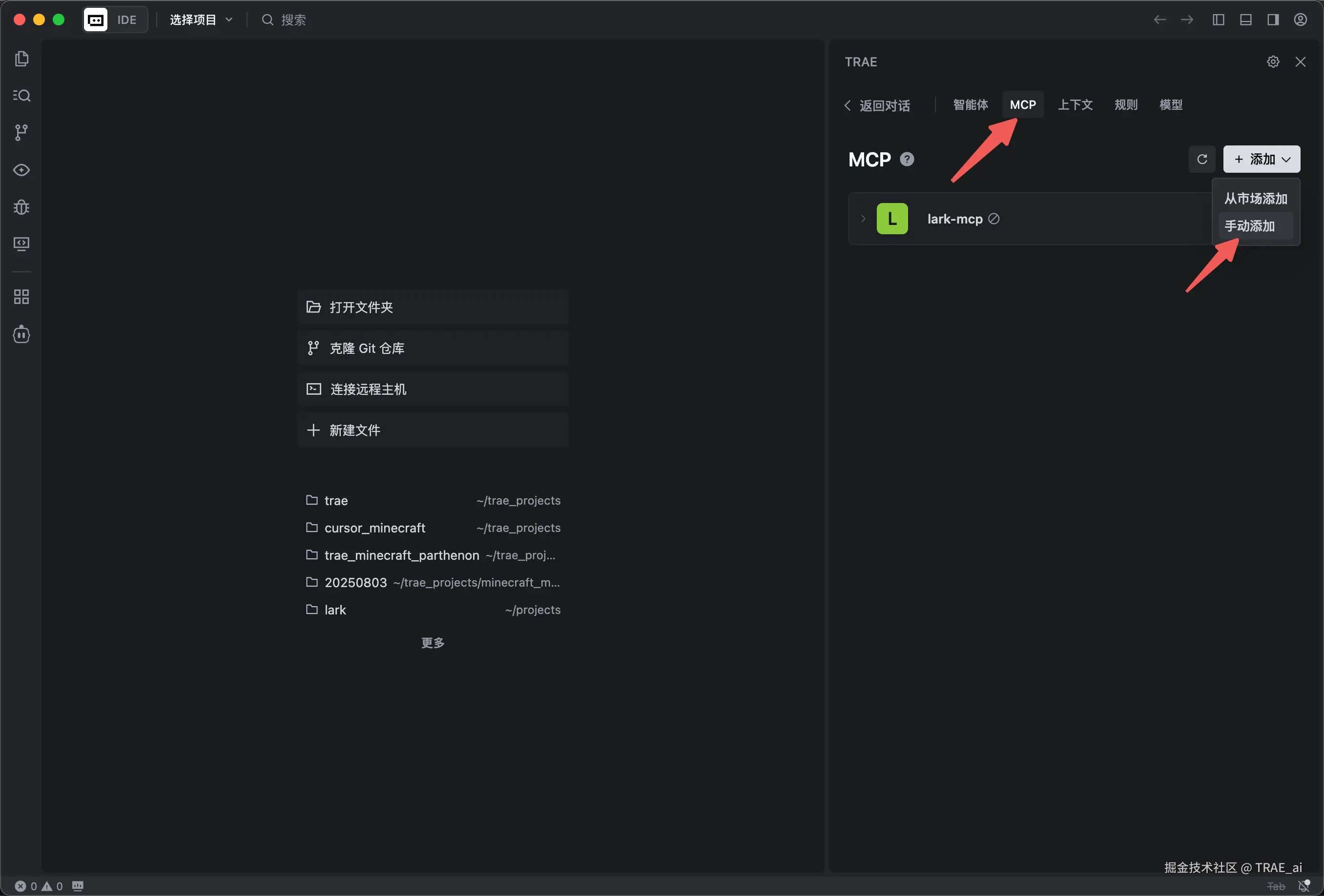Open the Explorer files icon in sidebar

point(21,59)
